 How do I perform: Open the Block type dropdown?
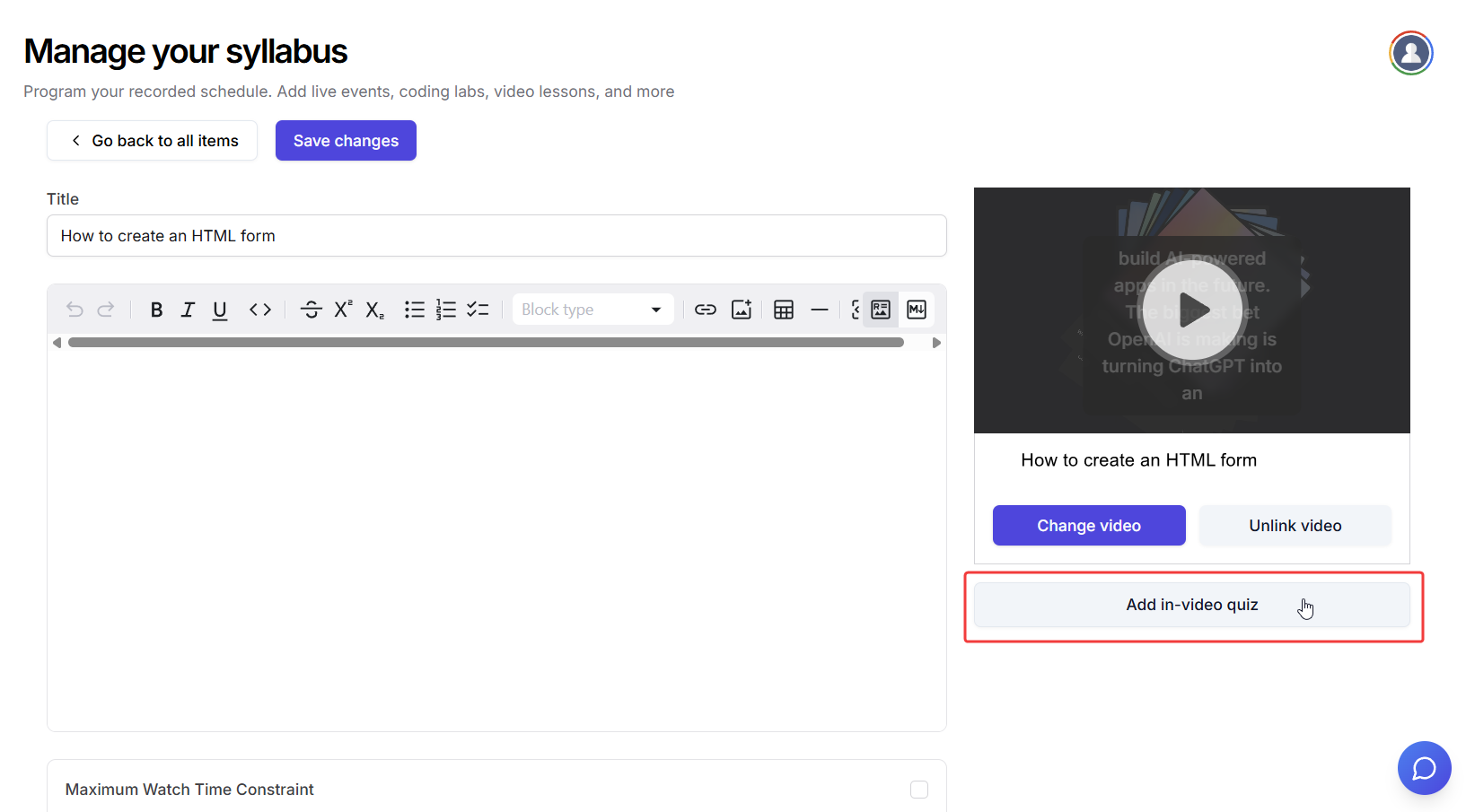(593, 310)
